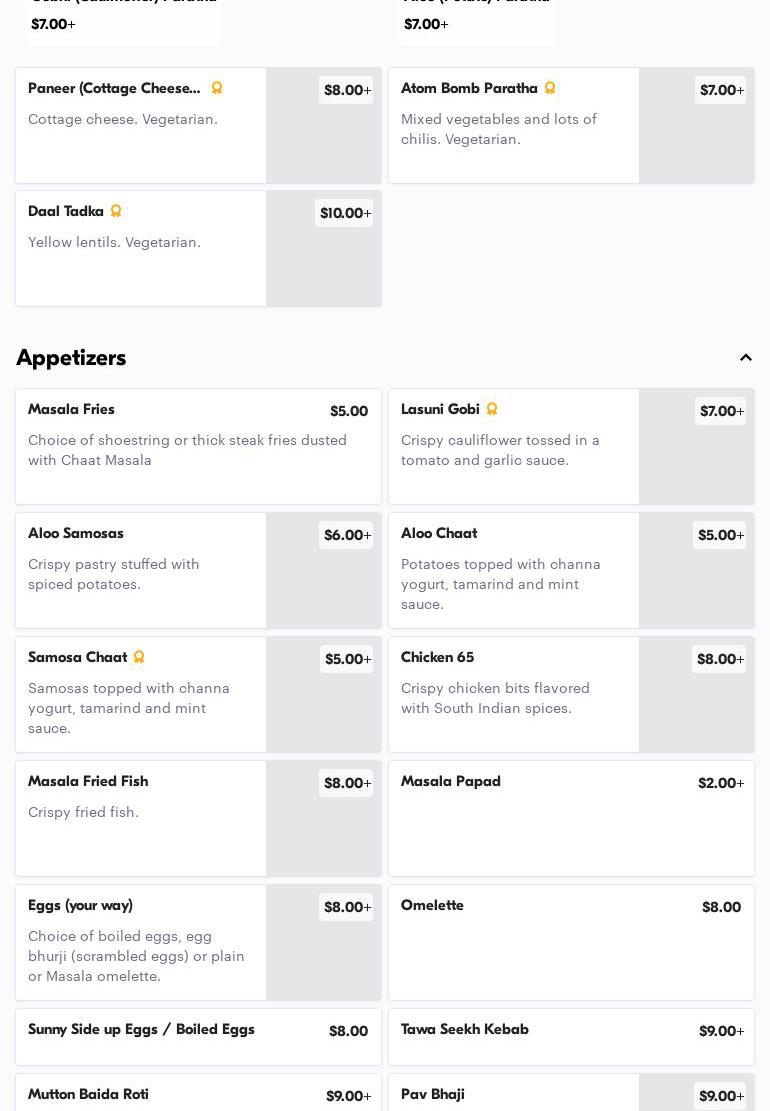Image resolution: width=770 pixels, height=1111 pixels.
Task: Collapse the Appetizers section chevron
Action: (746, 358)
